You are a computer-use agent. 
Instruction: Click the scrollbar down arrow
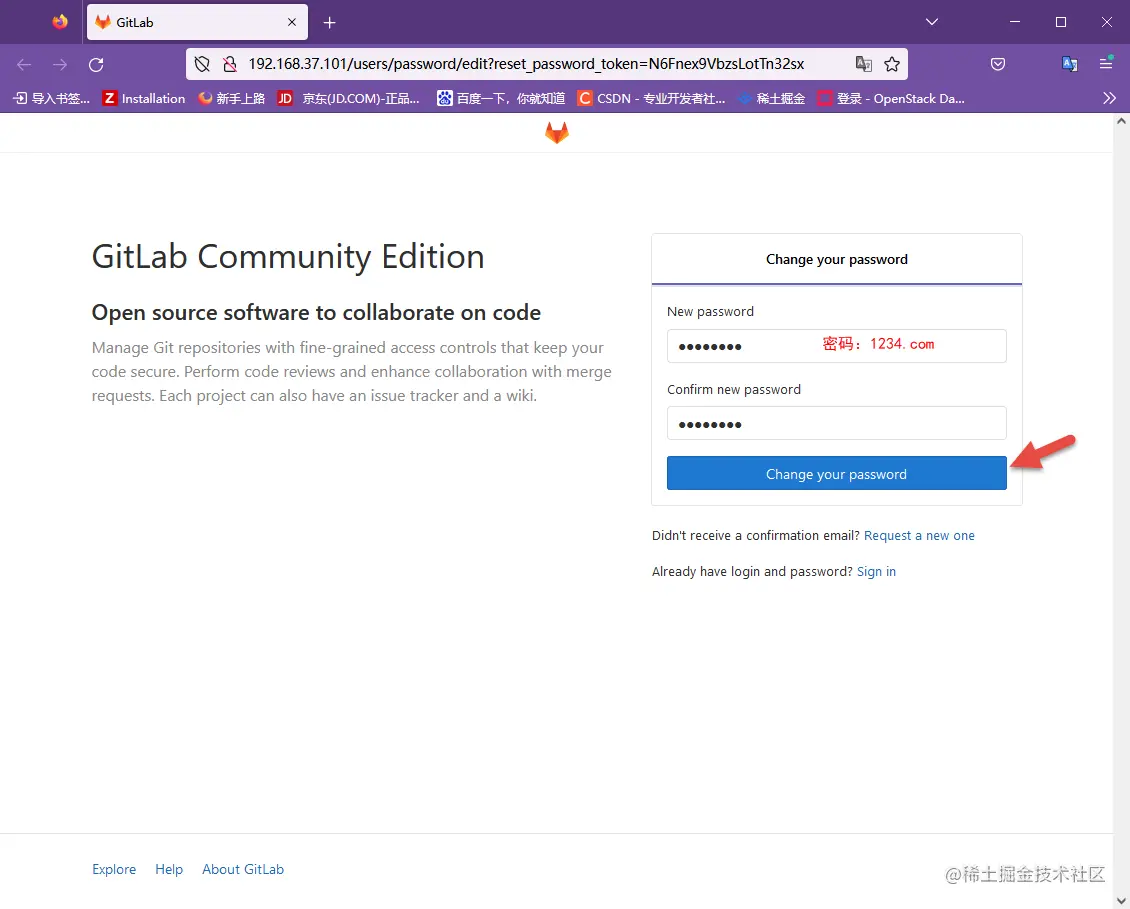tap(1121, 900)
